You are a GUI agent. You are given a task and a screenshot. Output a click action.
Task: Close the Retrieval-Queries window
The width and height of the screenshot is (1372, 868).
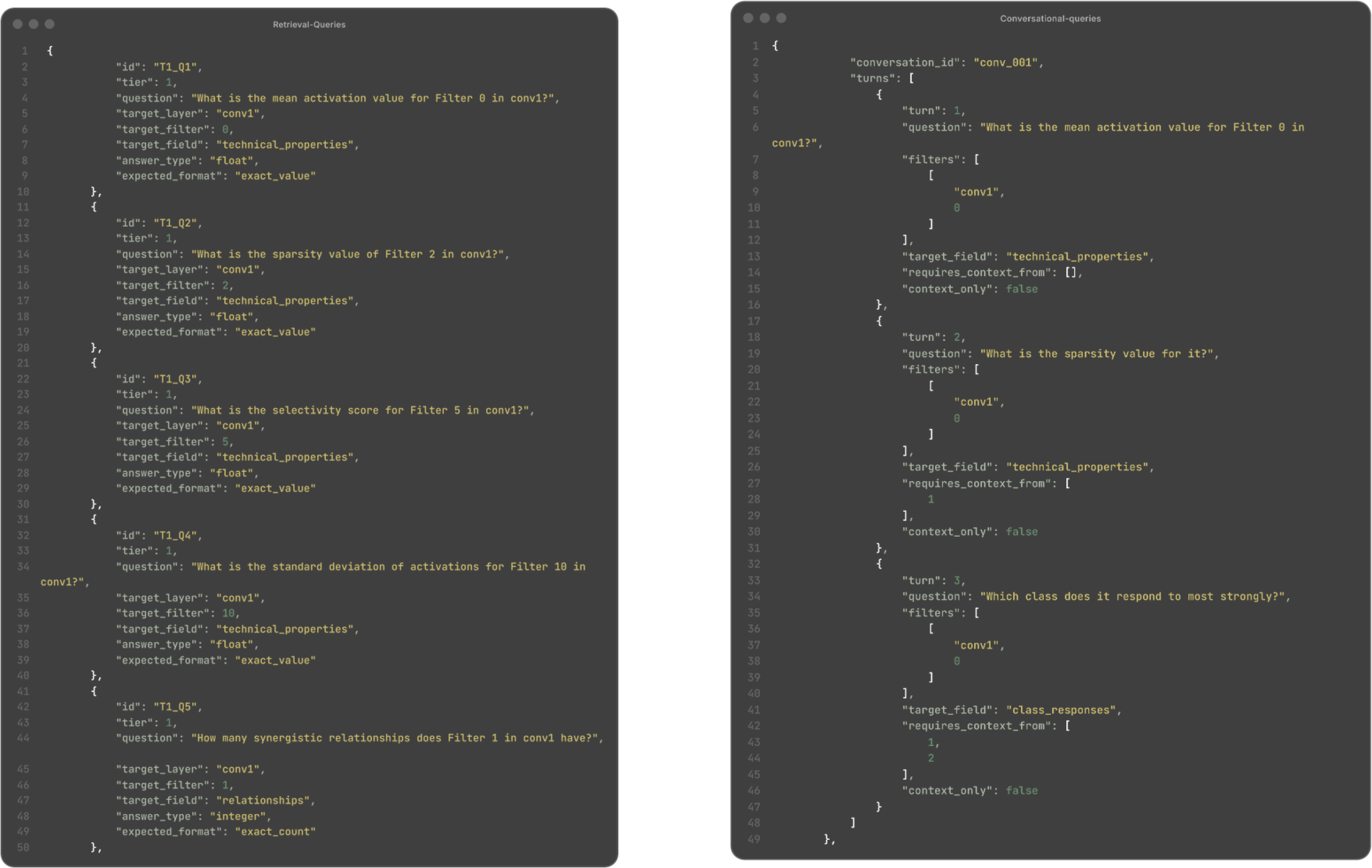[x=18, y=24]
